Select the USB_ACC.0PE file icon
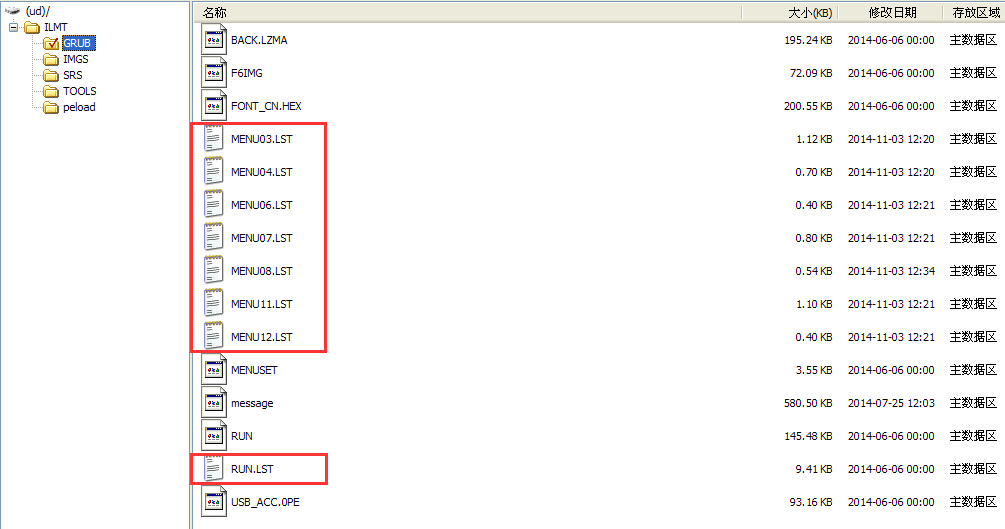Screen dimensions: 1005x529 [213, 502]
